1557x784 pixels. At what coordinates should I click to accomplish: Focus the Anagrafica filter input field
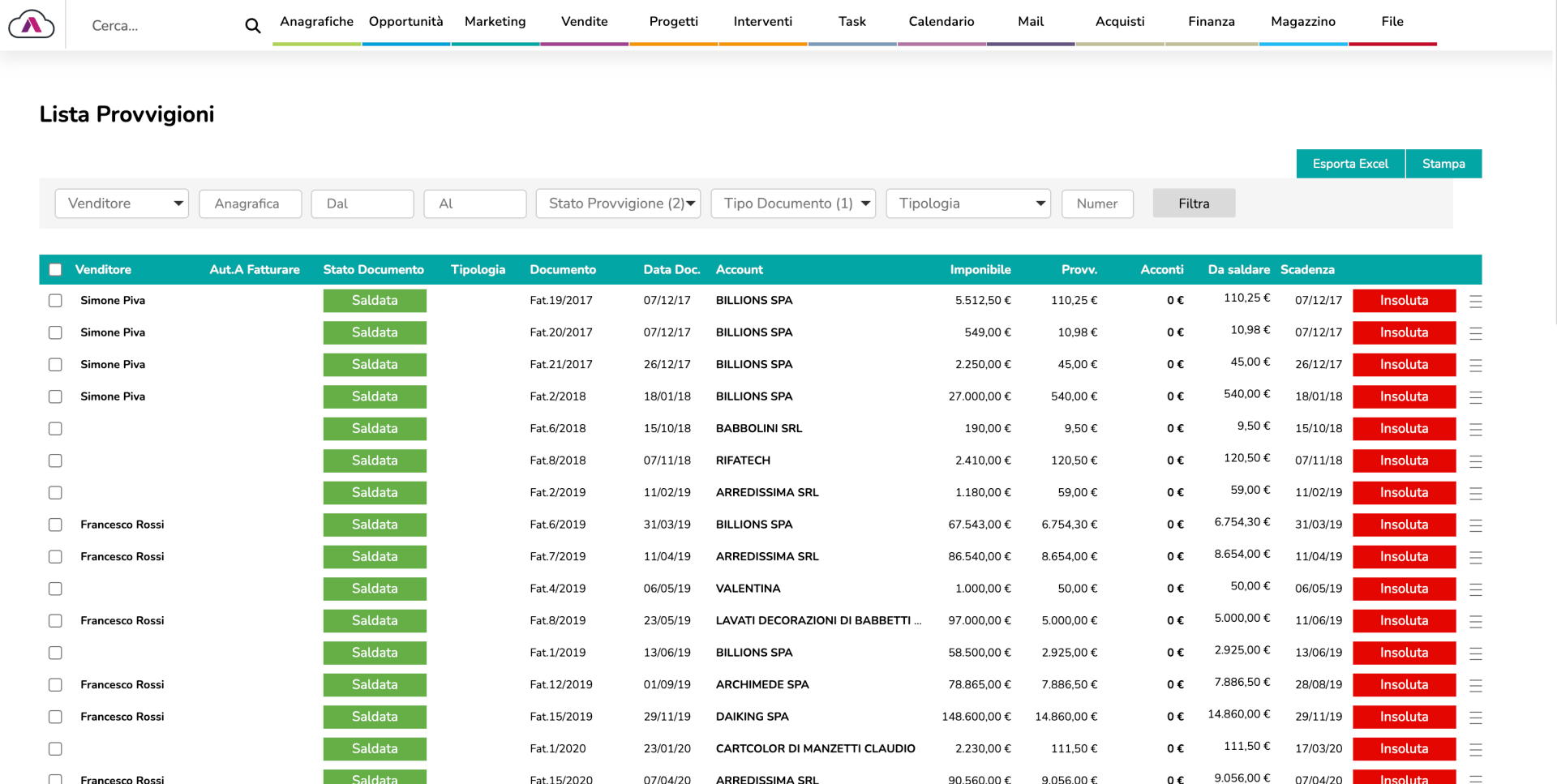(251, 203)
